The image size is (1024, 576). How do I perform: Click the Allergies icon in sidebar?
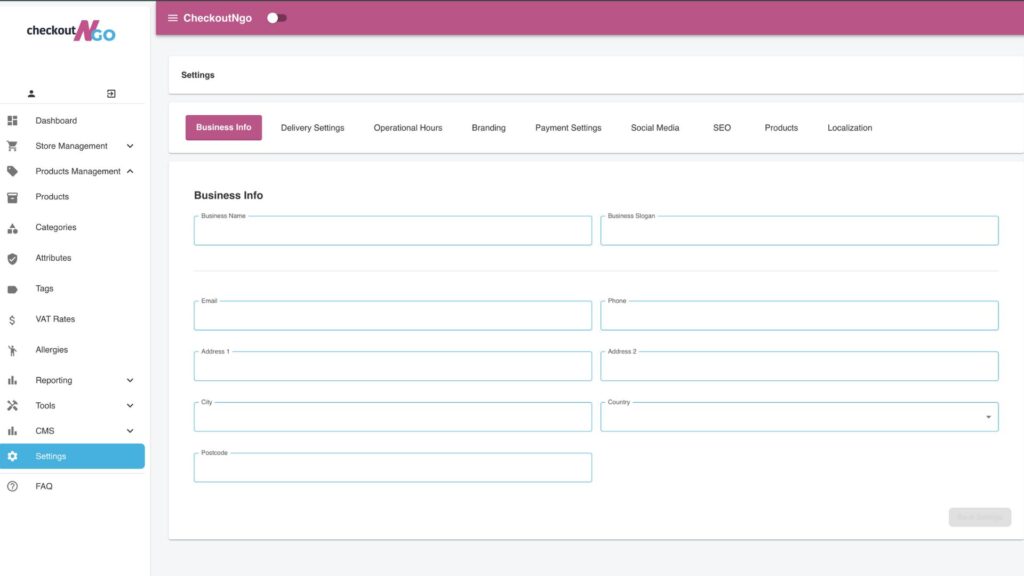coord(13,351)
